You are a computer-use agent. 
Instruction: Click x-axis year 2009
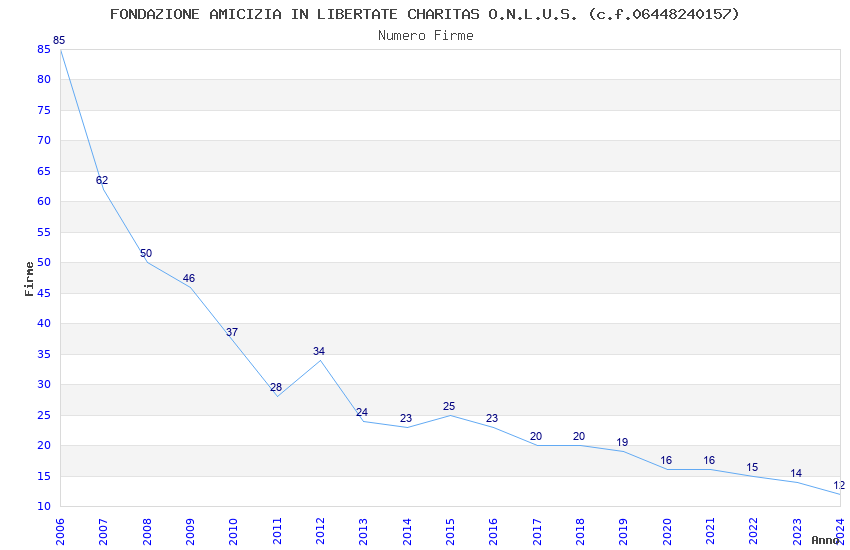(190, 531)
